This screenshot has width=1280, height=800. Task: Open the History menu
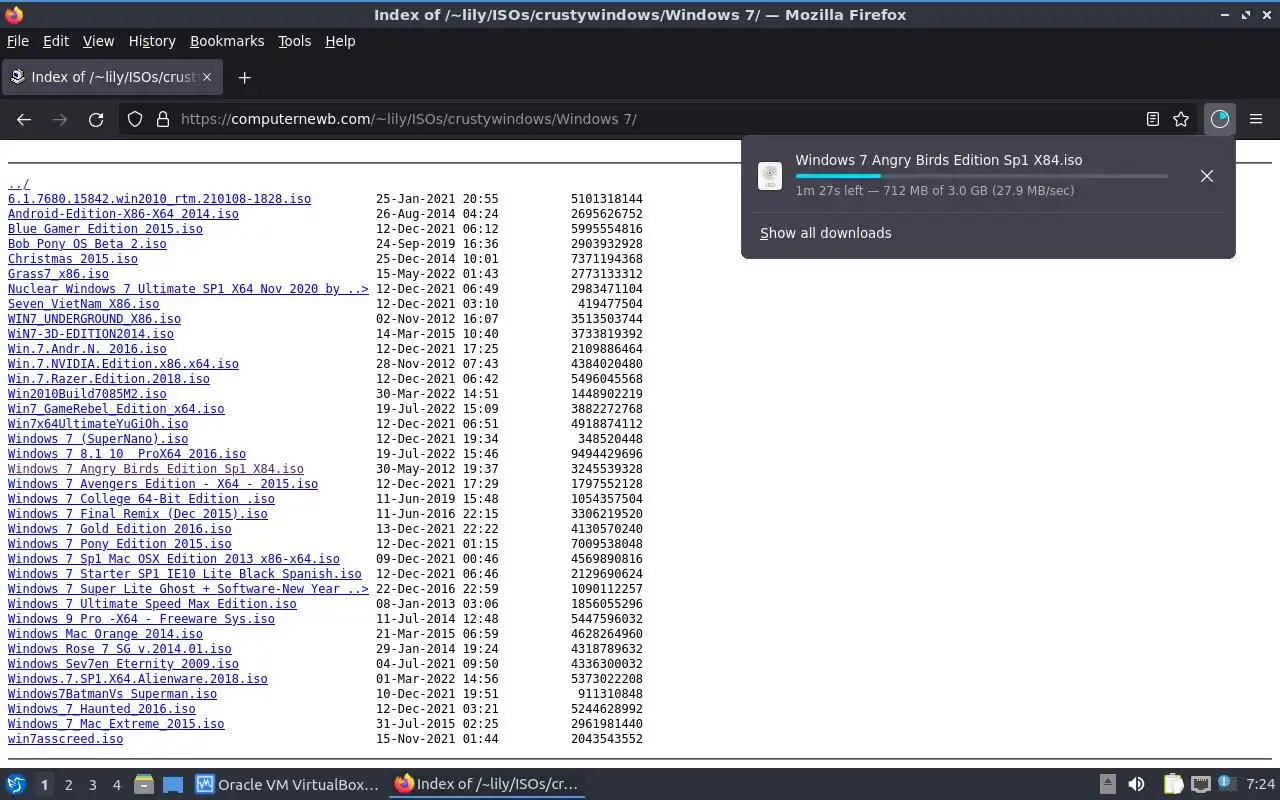click(x=152, y=41)
